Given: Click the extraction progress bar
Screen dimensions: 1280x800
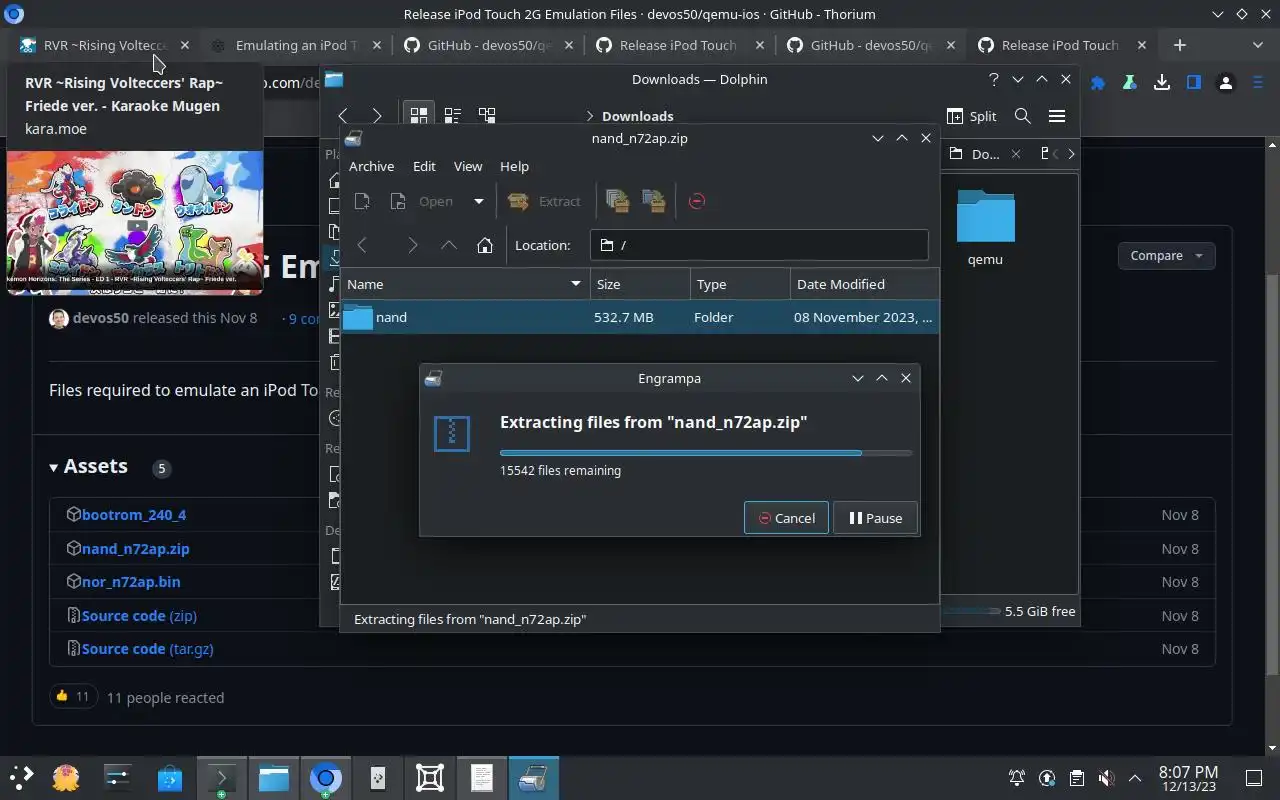Looking at the screenshot, I should (x=705, y=453).
